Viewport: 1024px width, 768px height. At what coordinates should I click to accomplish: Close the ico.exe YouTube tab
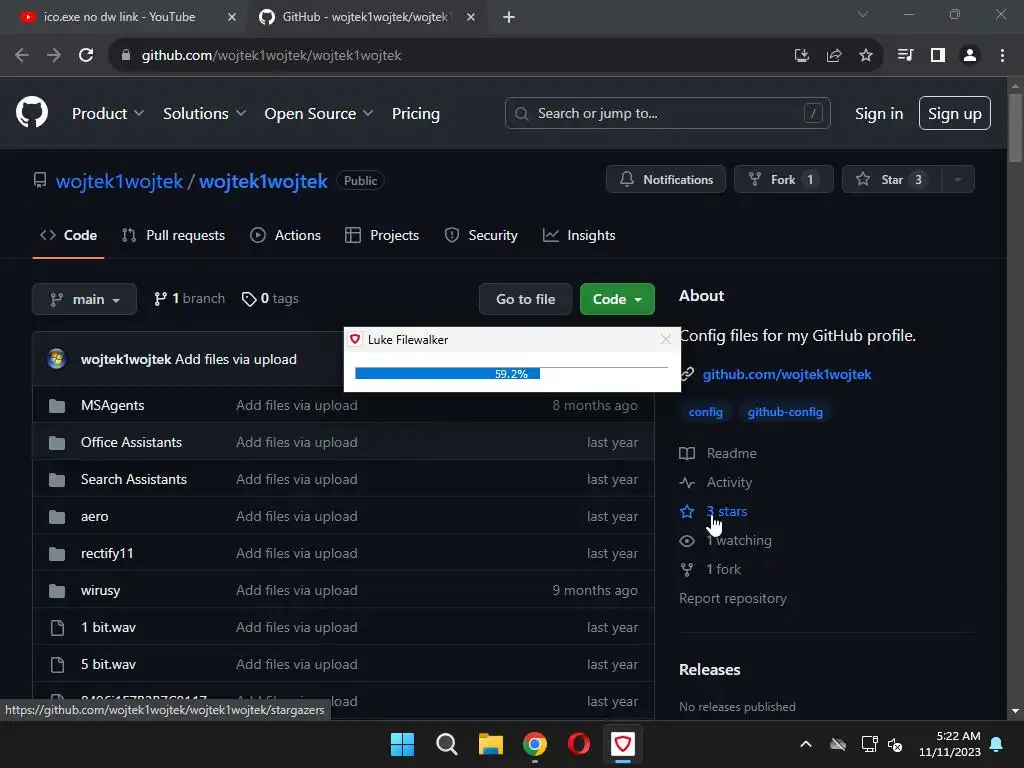coord(232,17)
